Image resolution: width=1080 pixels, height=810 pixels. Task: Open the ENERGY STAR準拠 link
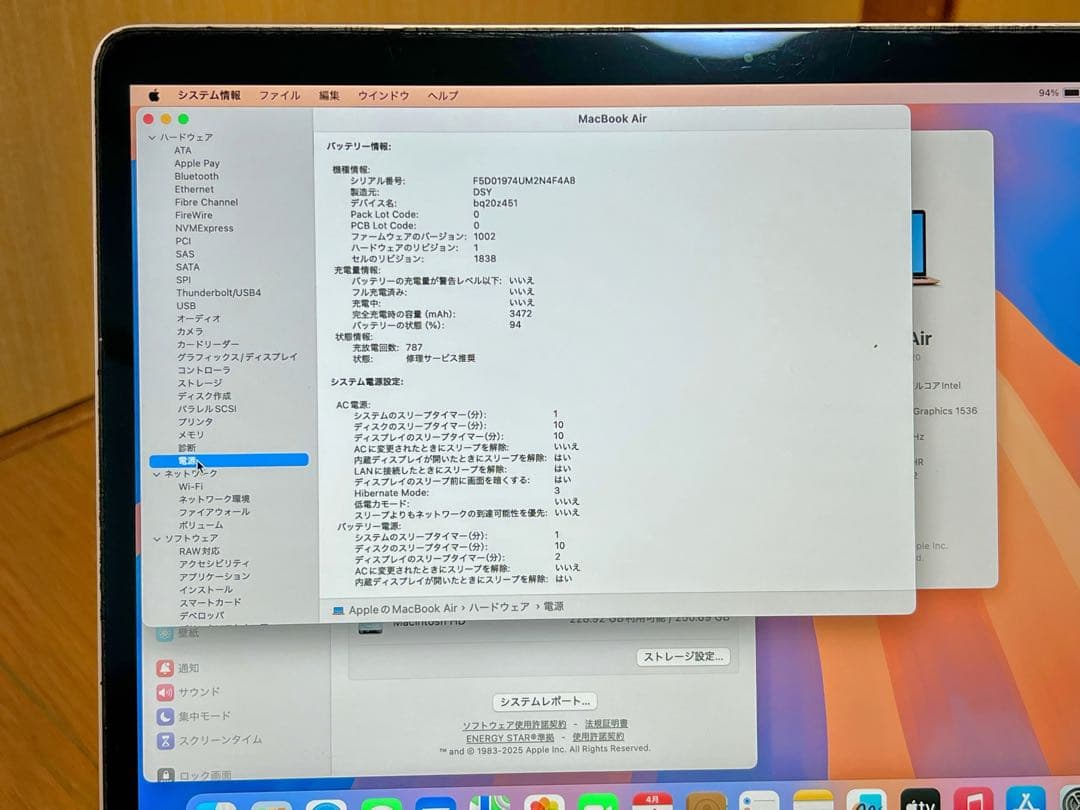pos(510,738)
